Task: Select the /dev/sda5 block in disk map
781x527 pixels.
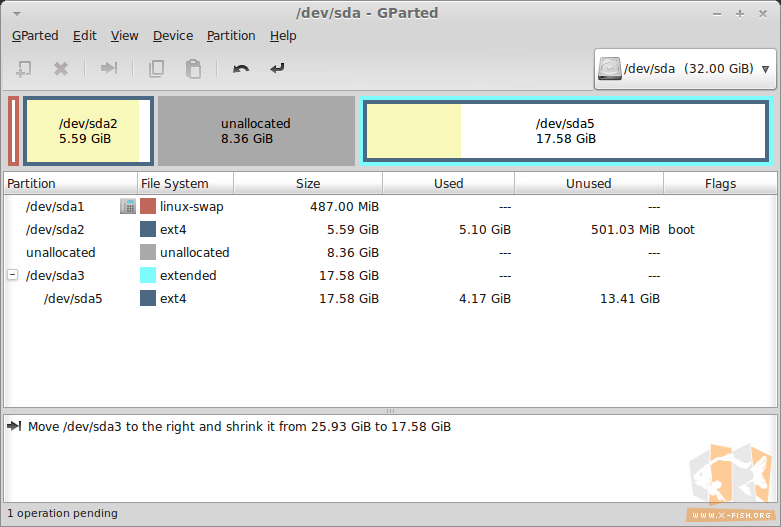Action: 565,131
